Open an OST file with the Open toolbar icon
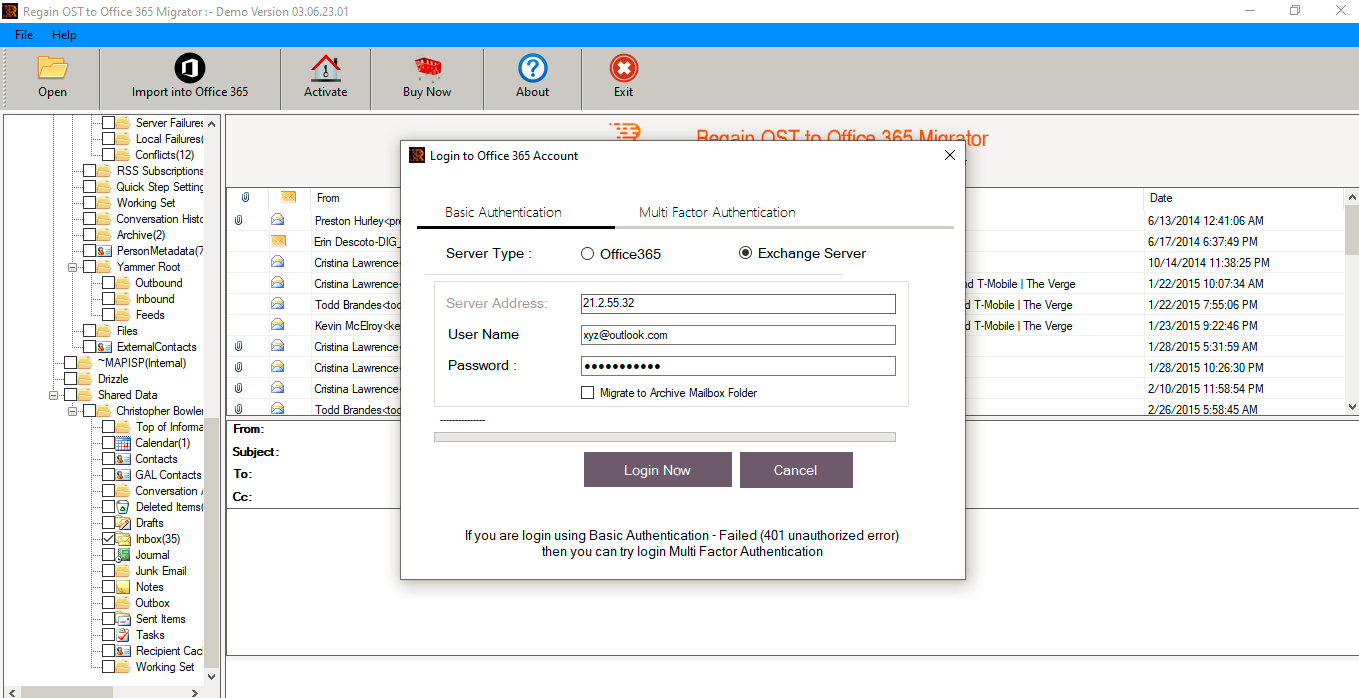 [x=52, y=68]
